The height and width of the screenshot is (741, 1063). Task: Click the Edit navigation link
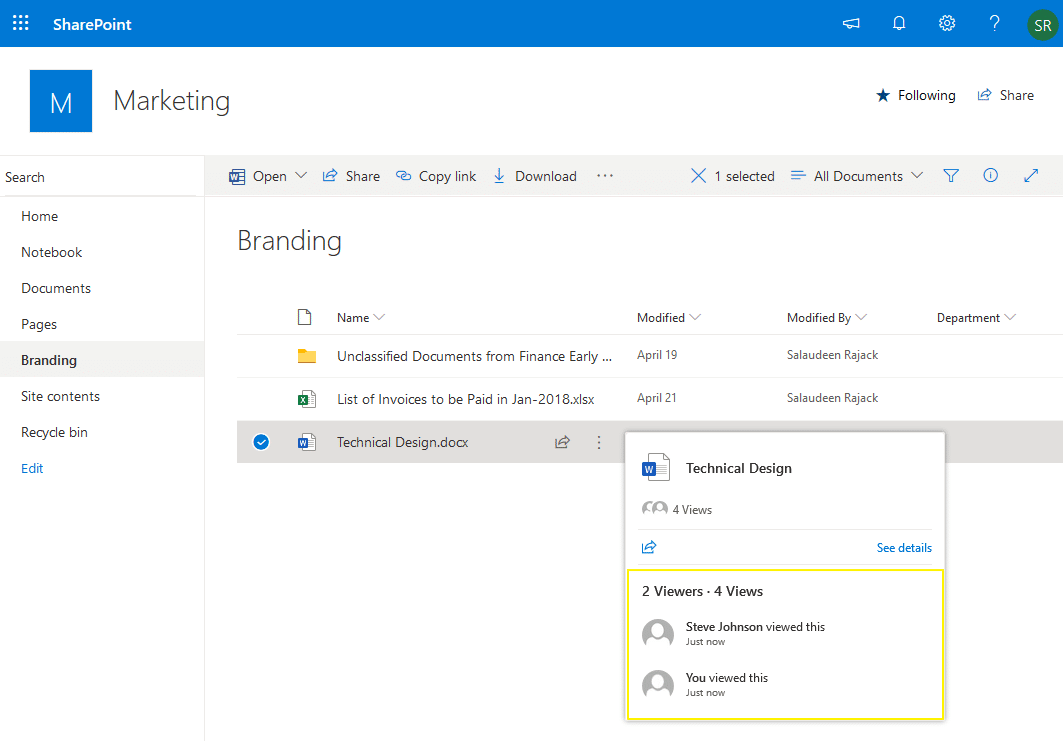pyautogui.click(x=32, y=468)
